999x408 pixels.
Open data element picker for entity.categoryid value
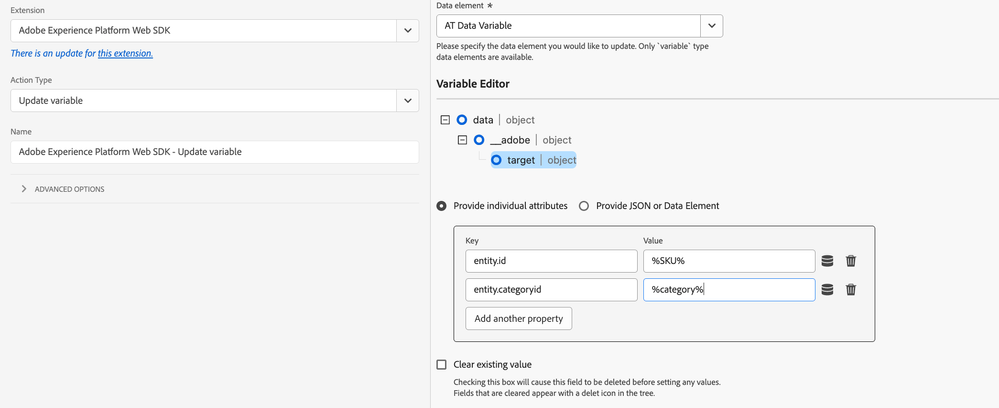(x=827, y=290)
